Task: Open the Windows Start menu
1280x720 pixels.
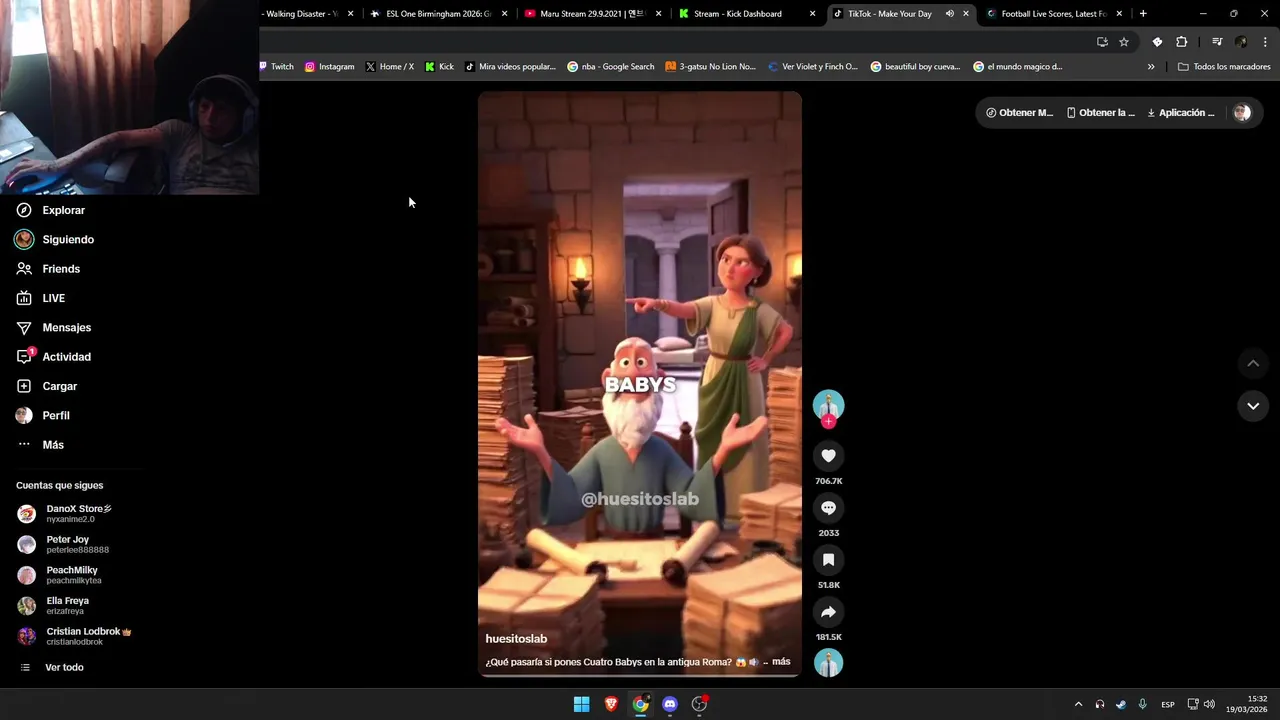Action: pyautogui.click(x=581, y=704)
